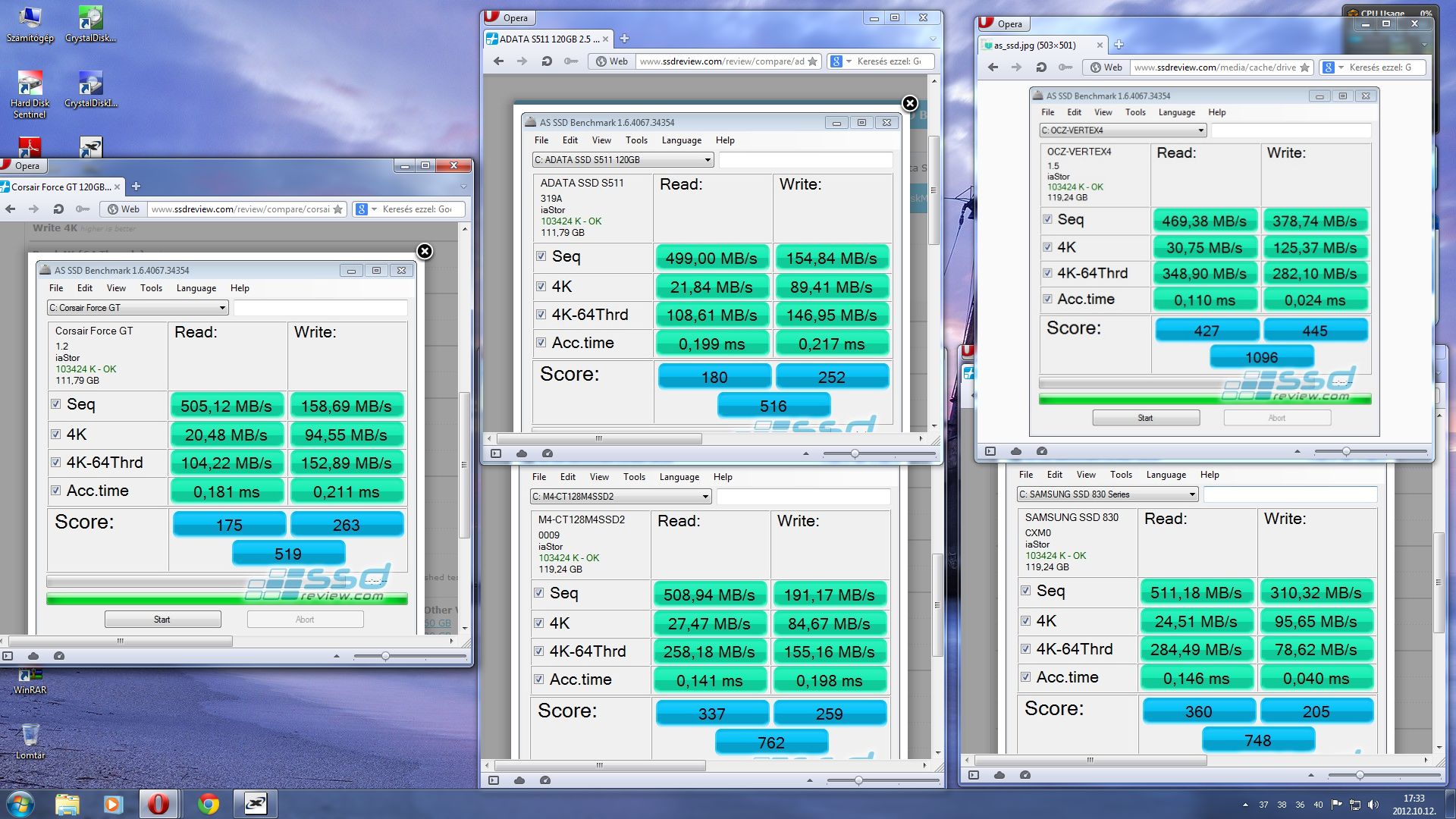Close lightbox with black X over ADATA image
This screenshot has height=819, width=1456.
(x=909, y=104)
